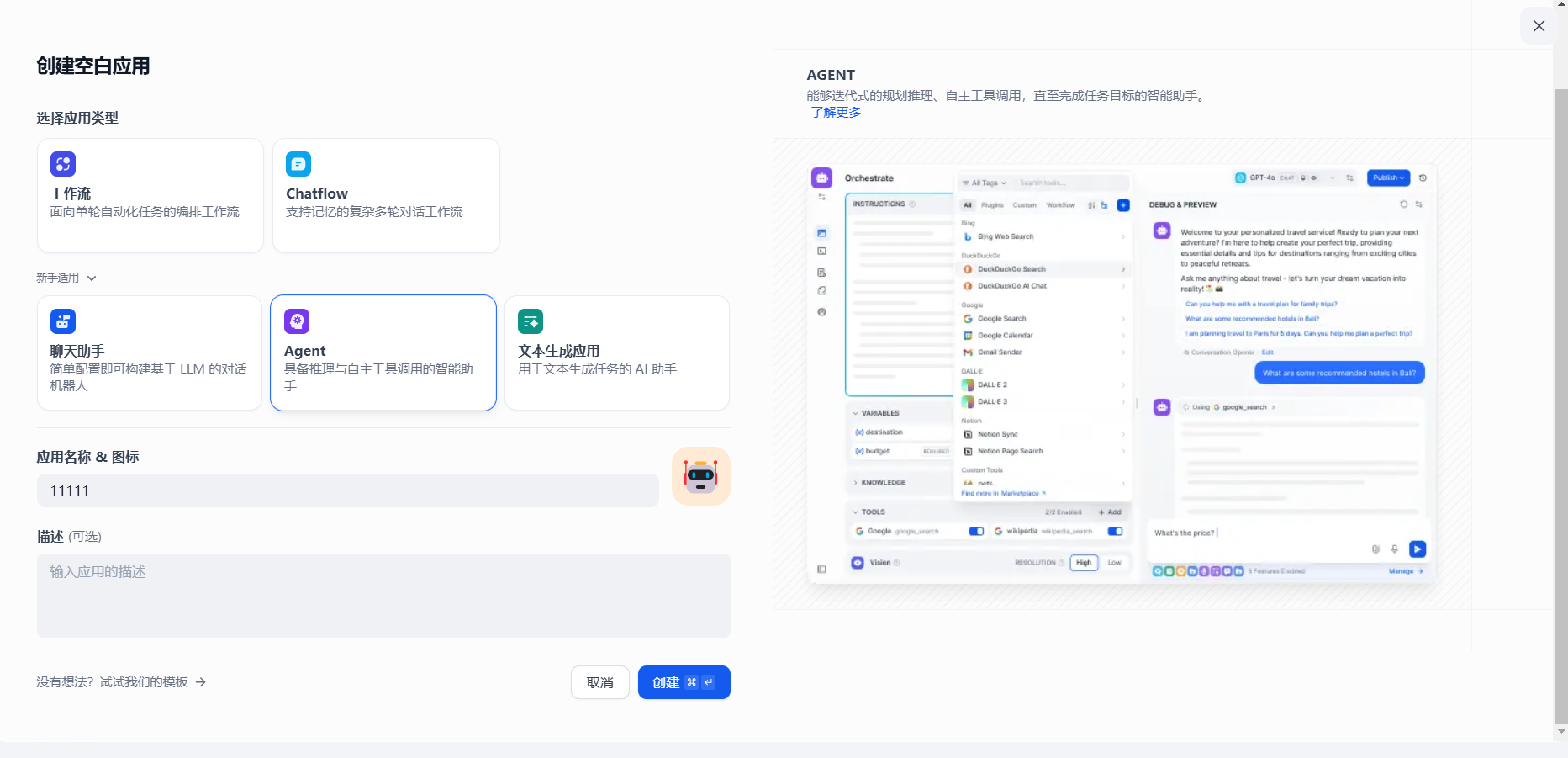This screenshot has width=1568, height=758.
Task: Click the 创建 button to create app
Action: pyautogui.click(x=684, y=681)
